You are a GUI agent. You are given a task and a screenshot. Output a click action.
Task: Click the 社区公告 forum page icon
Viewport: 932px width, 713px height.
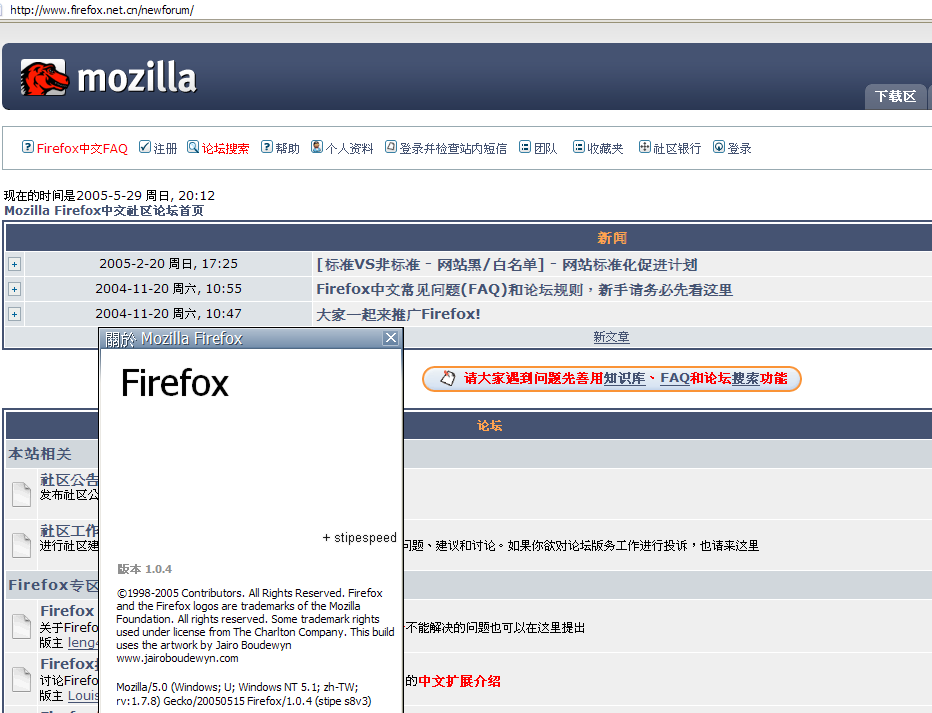[22, 494]
